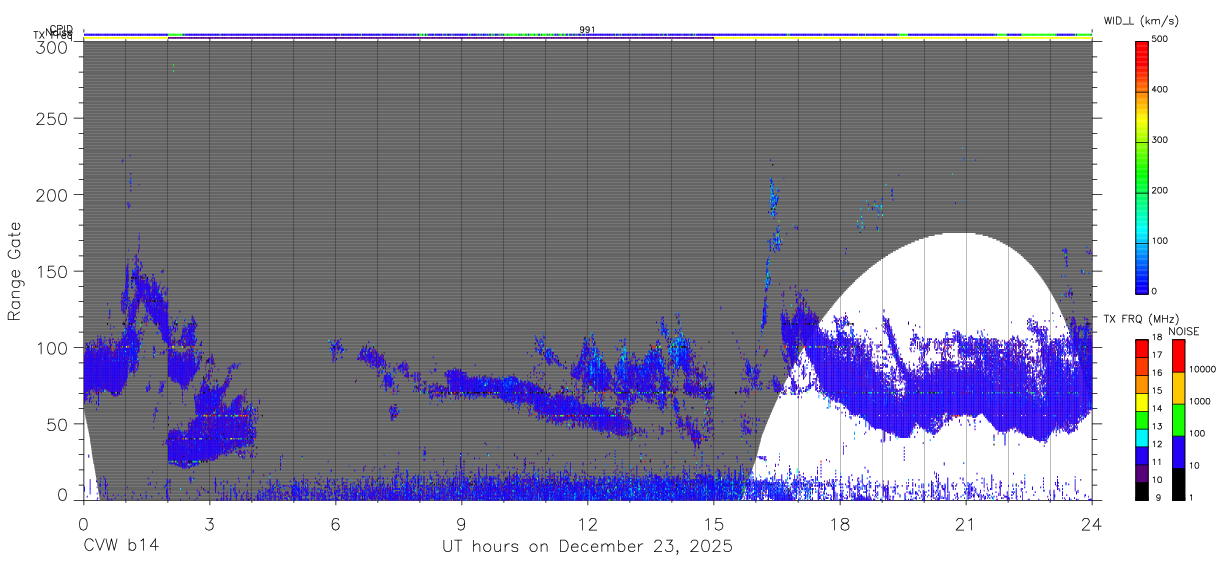This screenshot has width=1228, height=567.
Task: Select the CVW b14 radar beam label
Action: coord(121,546)
